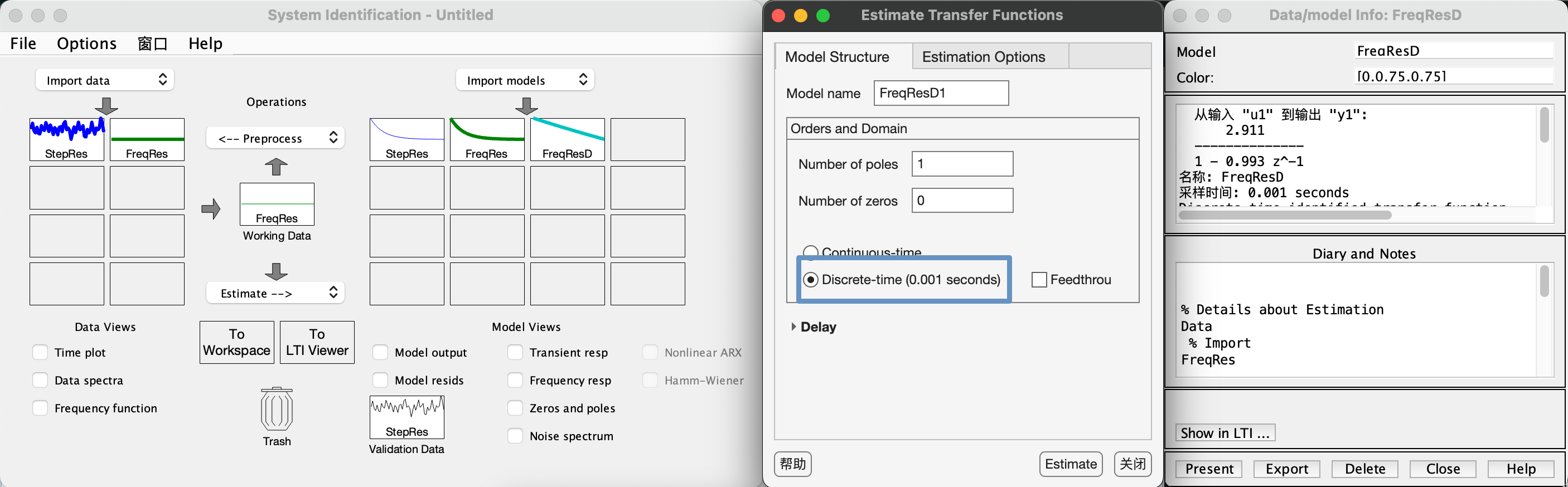Open the Import data dropdown

(x=105, y=80)
